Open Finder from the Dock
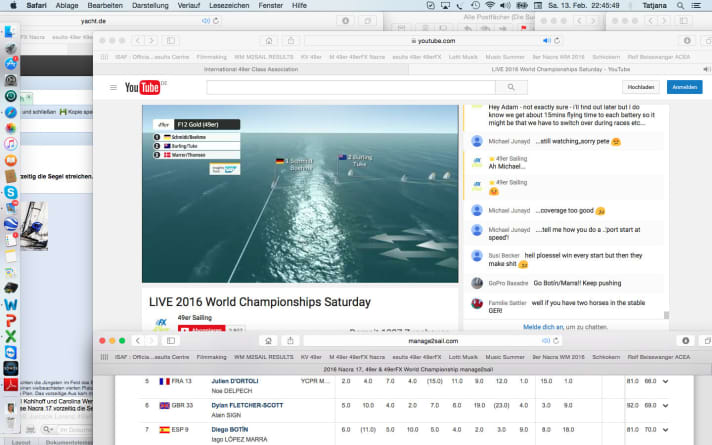 10,32
